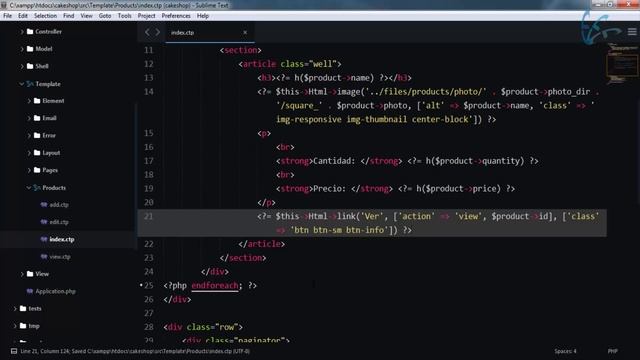The width and height of the screenshot is (640, 360).
Task: Open the Project menu
Action: [147, 16]
